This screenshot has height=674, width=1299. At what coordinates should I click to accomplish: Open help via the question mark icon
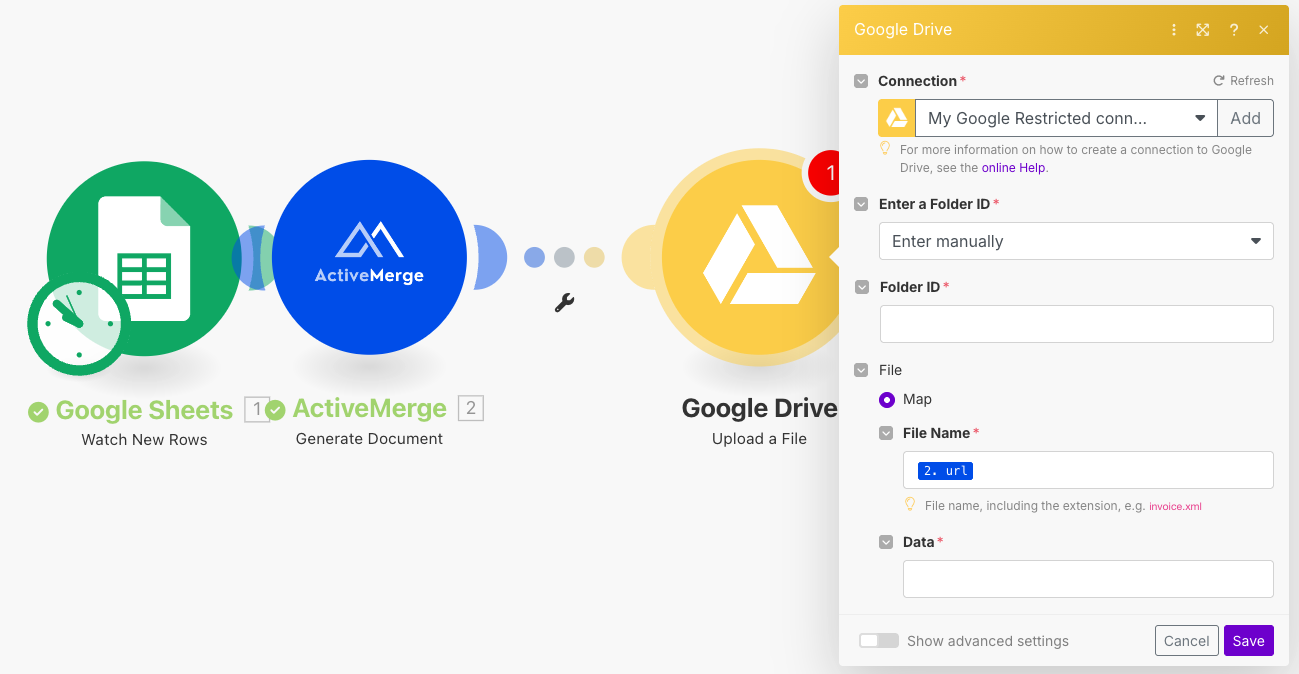click(1233, 29)
